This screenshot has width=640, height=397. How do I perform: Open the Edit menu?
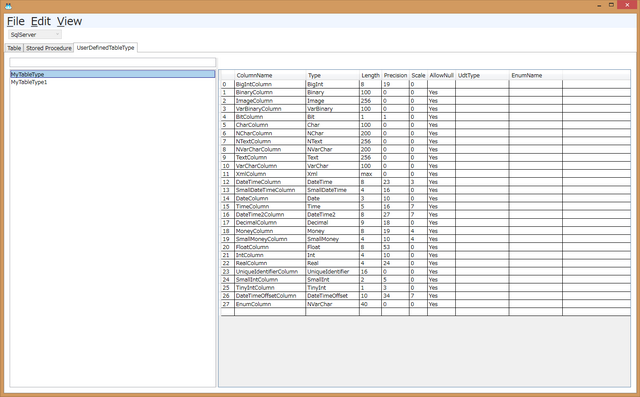(x=41, y=21)
